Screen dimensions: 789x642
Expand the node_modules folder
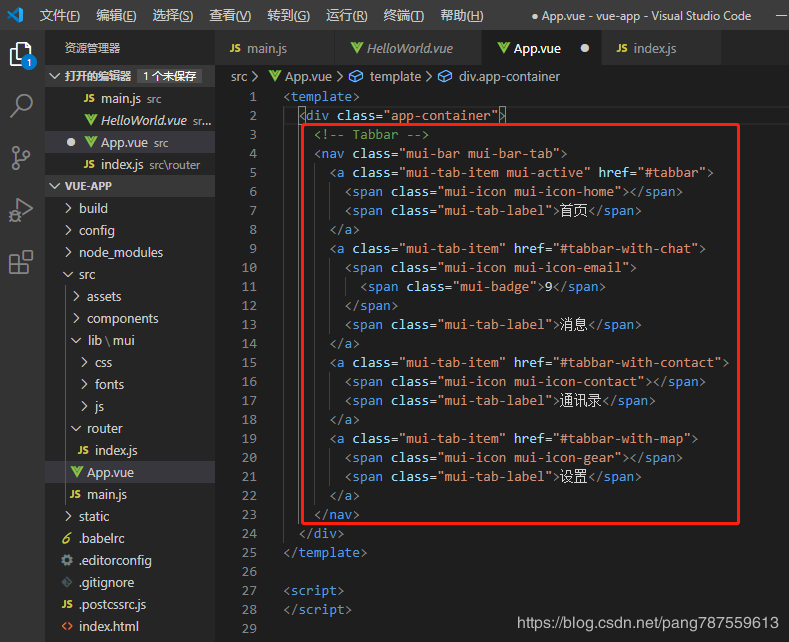click(x=69, y=252)
